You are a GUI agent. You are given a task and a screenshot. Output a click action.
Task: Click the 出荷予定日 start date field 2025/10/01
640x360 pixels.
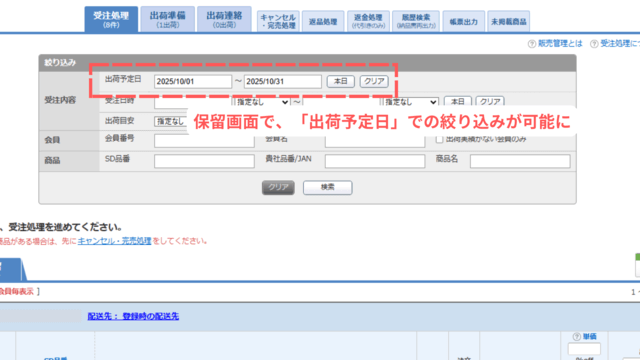(x=193, y=81)
